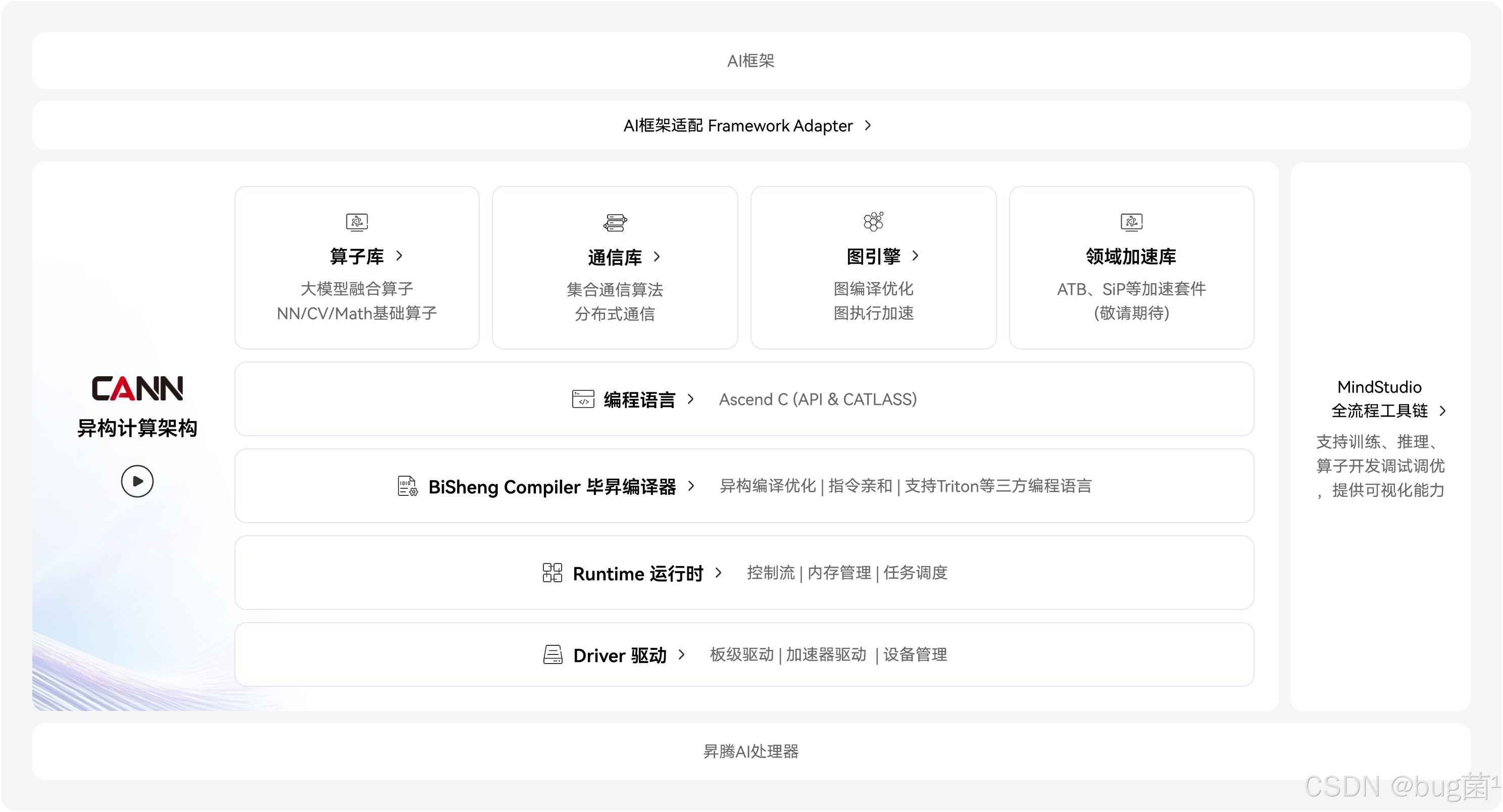Click the domain acceleration library (领域加速库) icon
Viewport: 1503px width, 812px height.
coord(1131,222)
